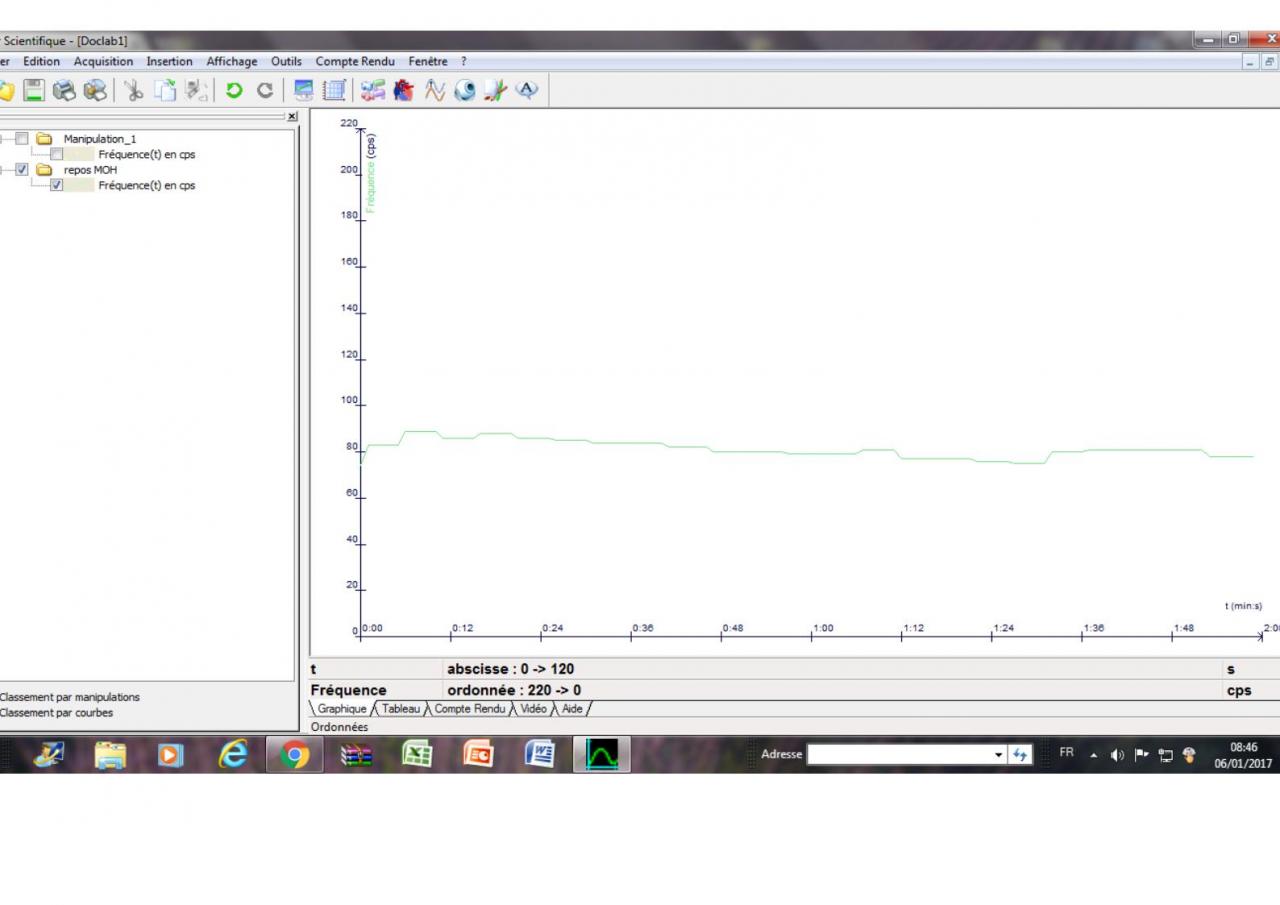Open the ? help menu
Viewport: 1280px width, 905px height.
(x=464, y=62)
